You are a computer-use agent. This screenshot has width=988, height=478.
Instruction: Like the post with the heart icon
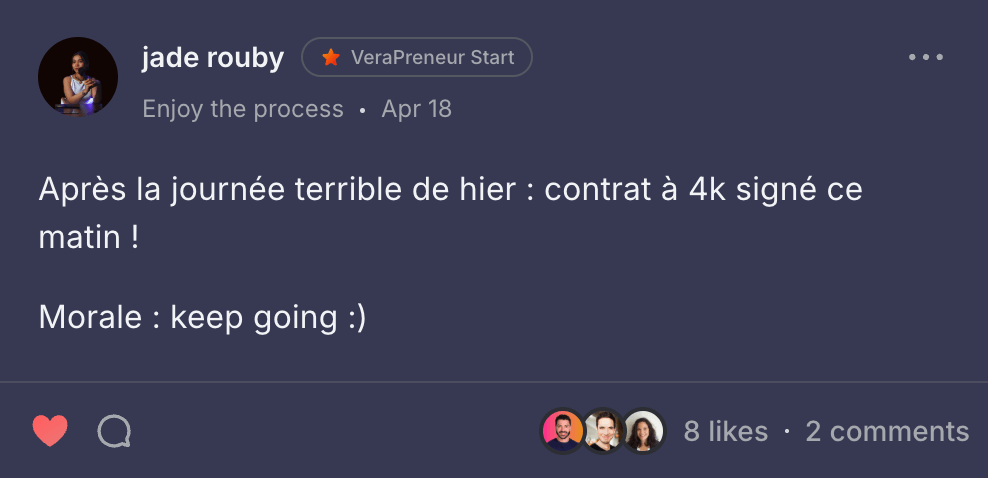pyautogui.click(x=50, y=431)
